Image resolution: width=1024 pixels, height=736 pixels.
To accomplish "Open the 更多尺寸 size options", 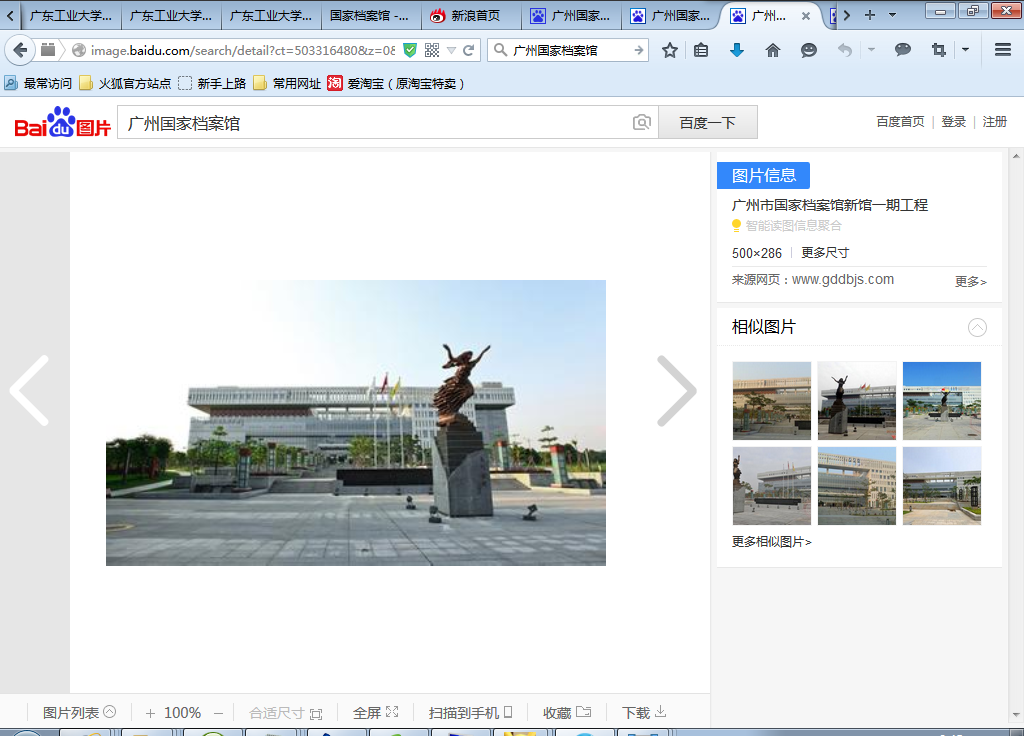I will coord(825,253).
